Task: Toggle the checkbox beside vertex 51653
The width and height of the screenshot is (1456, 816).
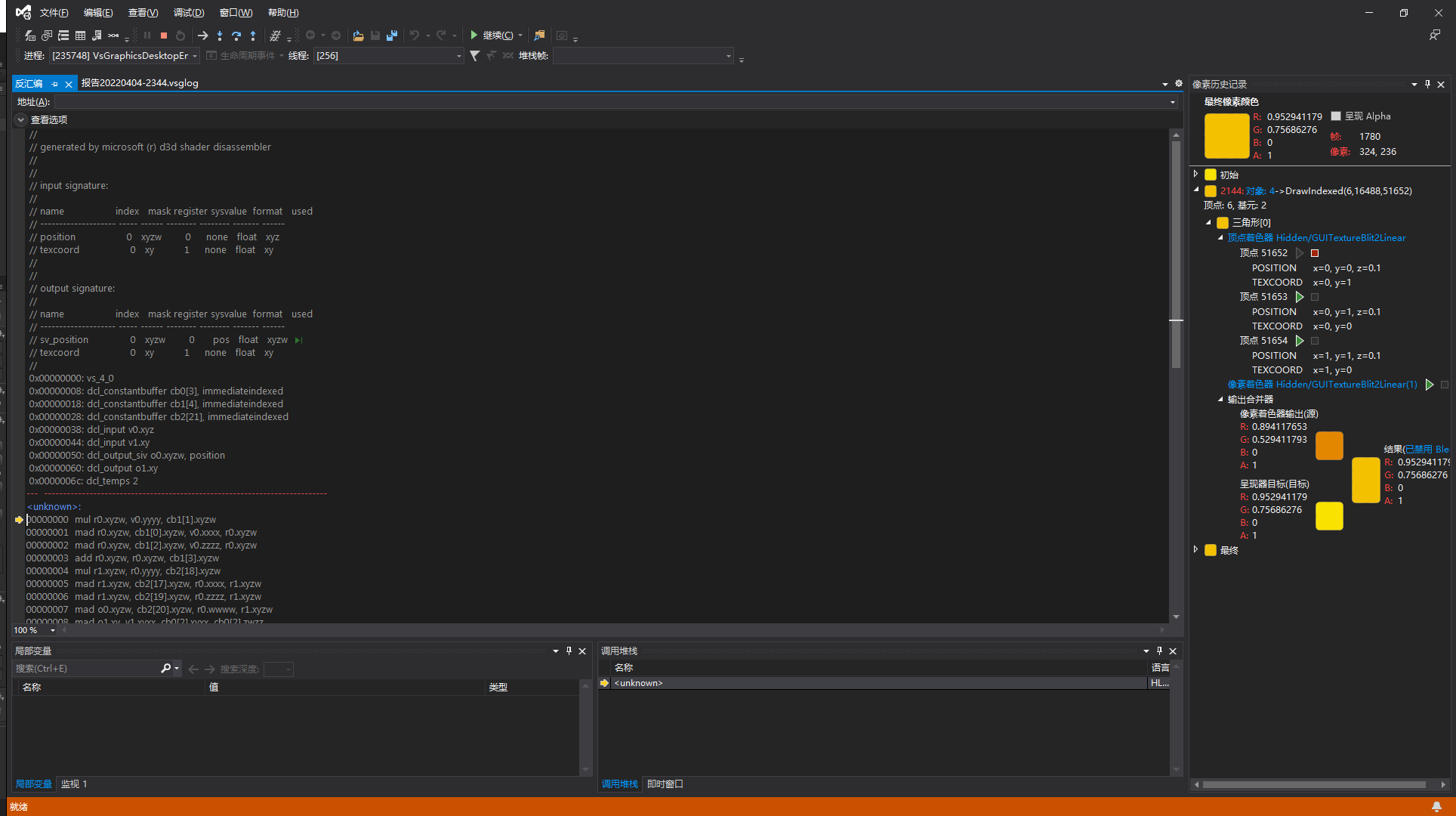Action: 1315,297
